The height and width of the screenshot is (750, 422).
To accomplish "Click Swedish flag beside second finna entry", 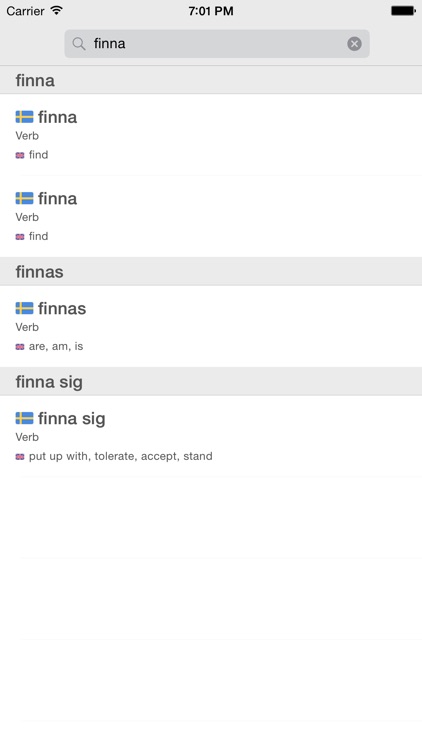I will (24, 198).
